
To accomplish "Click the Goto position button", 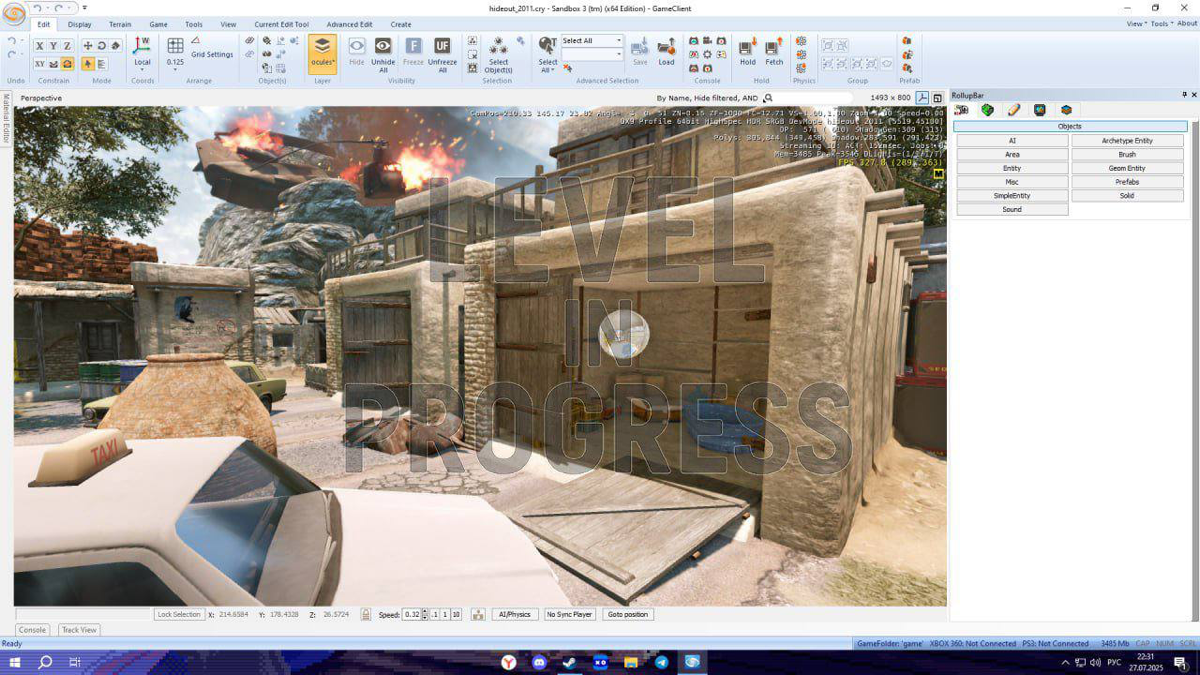I will 628,614.
